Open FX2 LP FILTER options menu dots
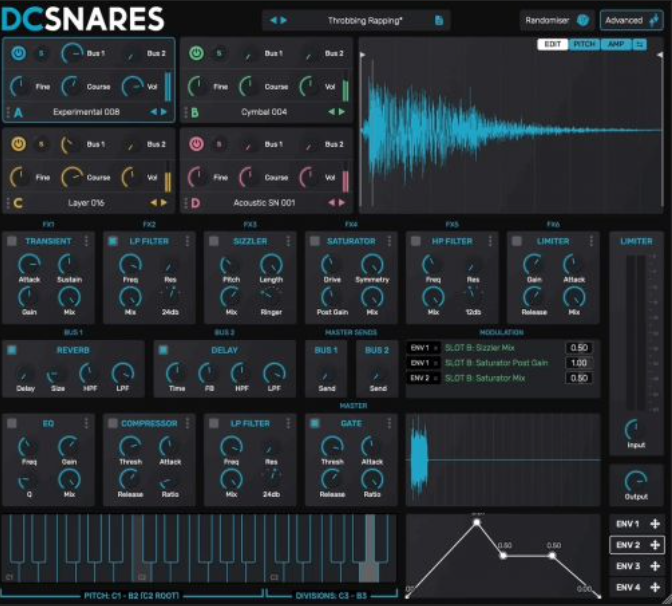This screenshot has height=606, width=672. click(x=187, y=241)
